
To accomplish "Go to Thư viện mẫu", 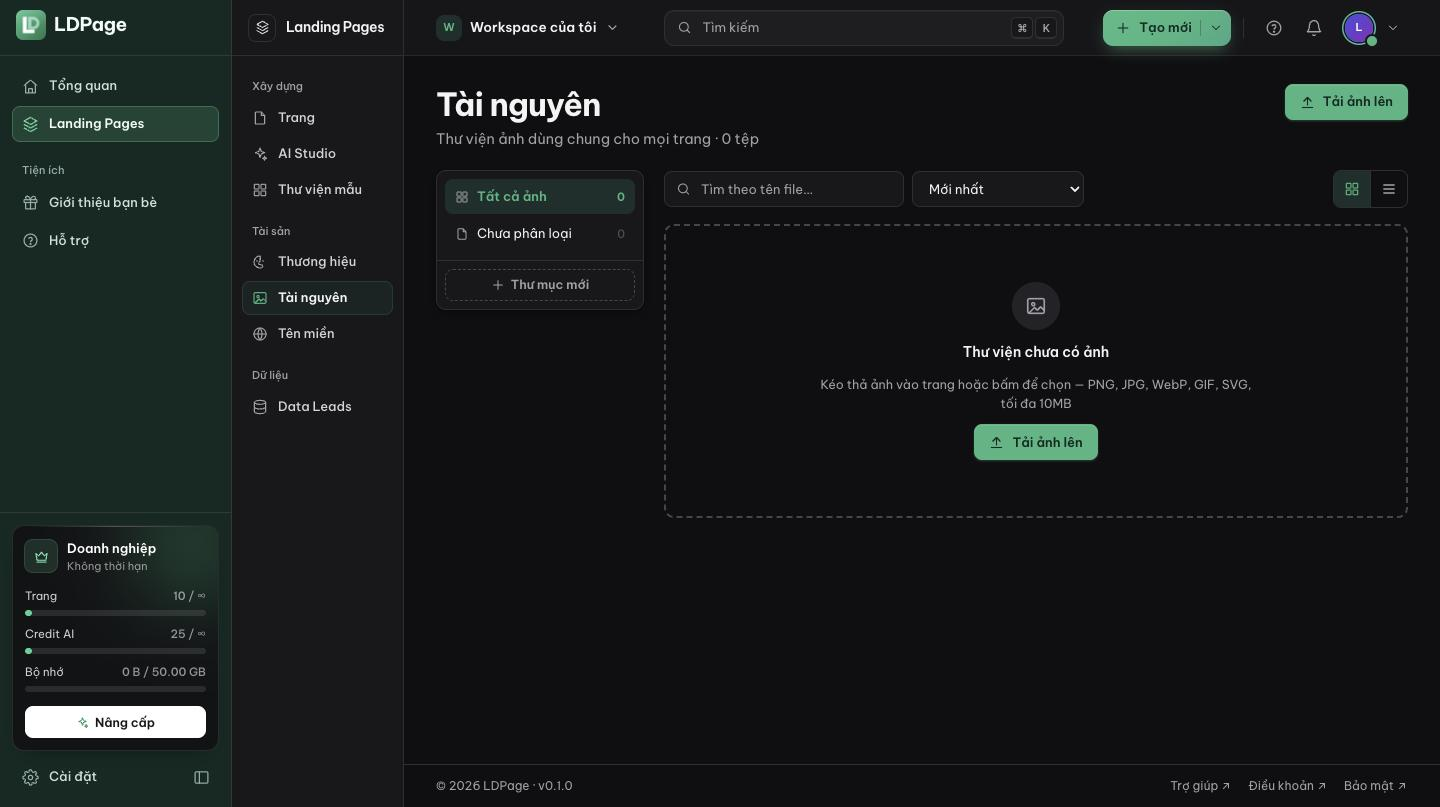I will pos(317,190).
